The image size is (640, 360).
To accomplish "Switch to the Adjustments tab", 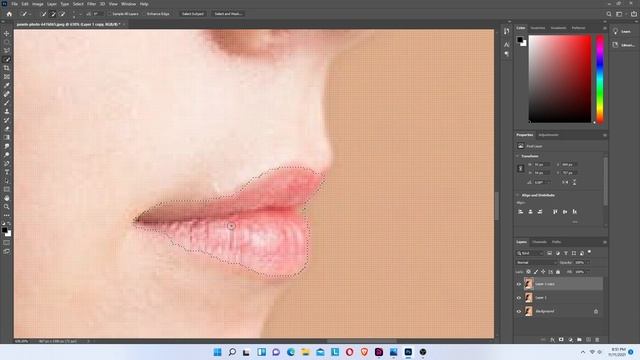I will point(548,135).
